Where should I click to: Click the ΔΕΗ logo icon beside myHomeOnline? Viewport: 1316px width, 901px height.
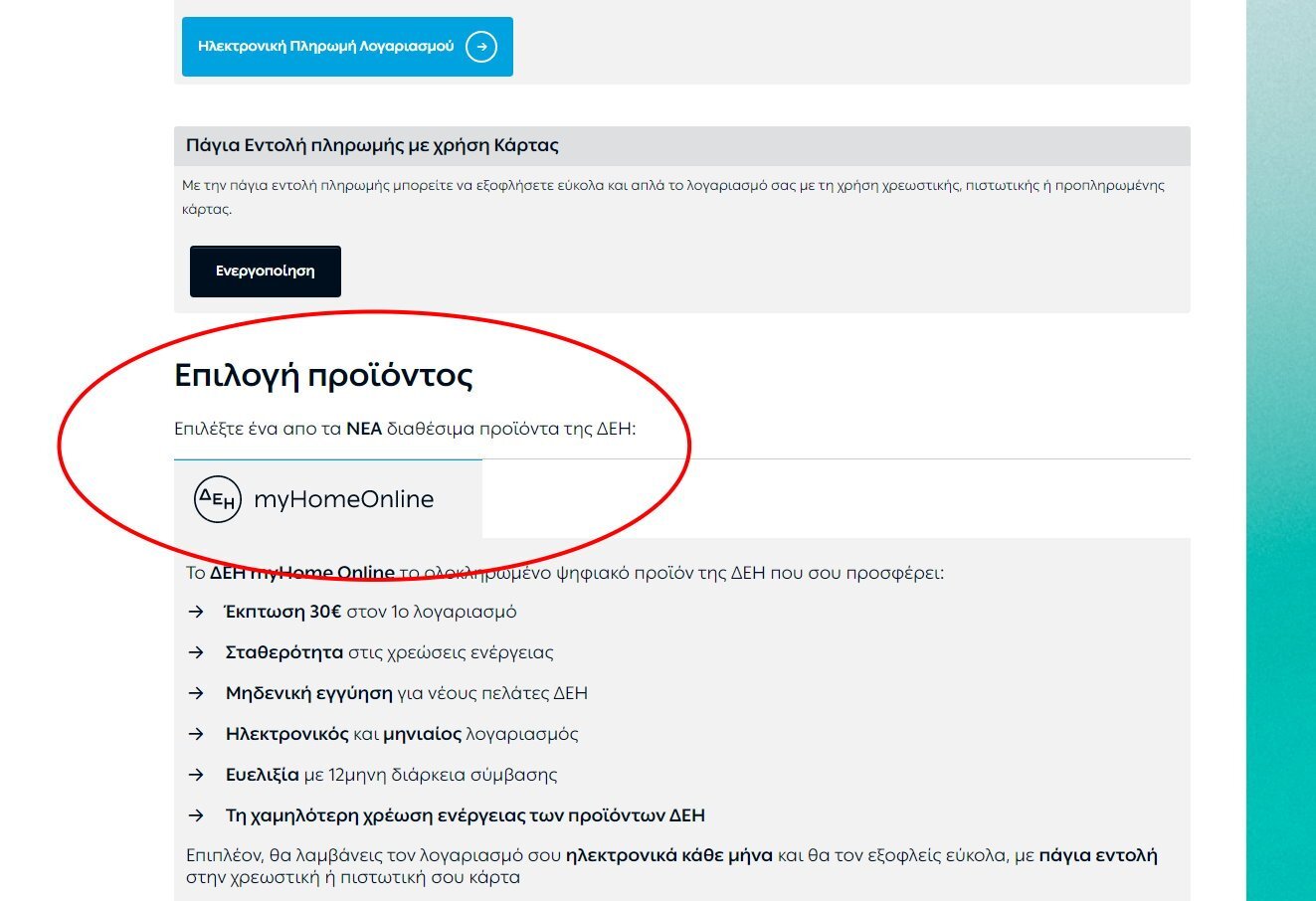click(x=218, y=499)
